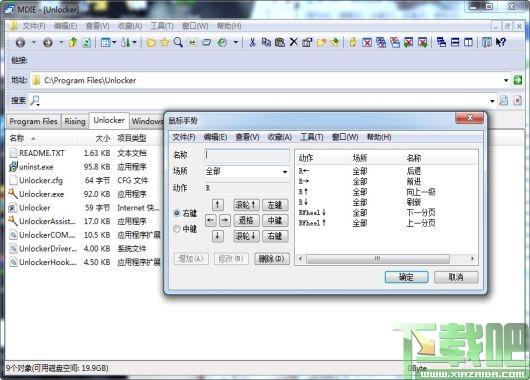Click the 确定 button

[407, 277]
